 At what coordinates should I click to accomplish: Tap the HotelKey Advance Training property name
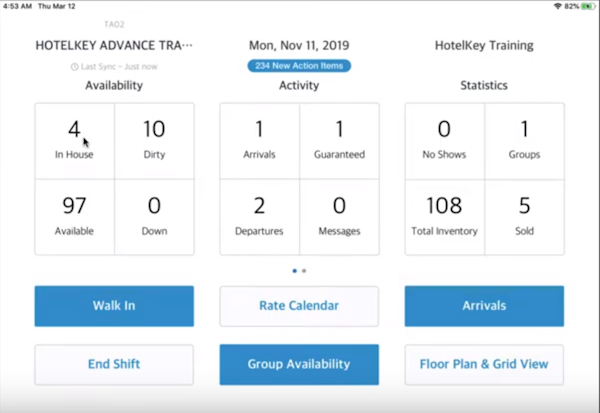tap(114, 45)
